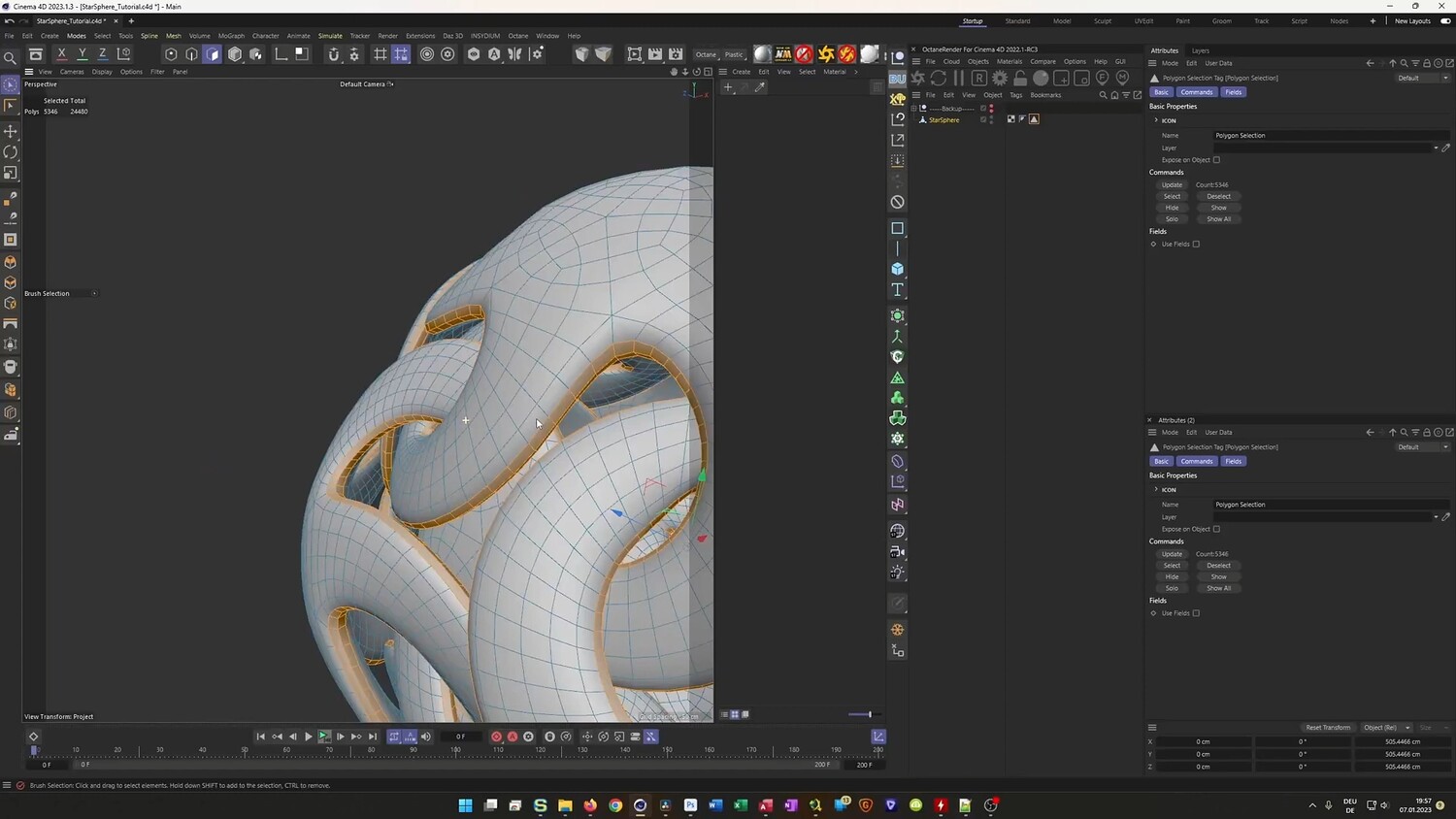
Task: Open the MoGraph menu
Action: (x=231, y=36)
